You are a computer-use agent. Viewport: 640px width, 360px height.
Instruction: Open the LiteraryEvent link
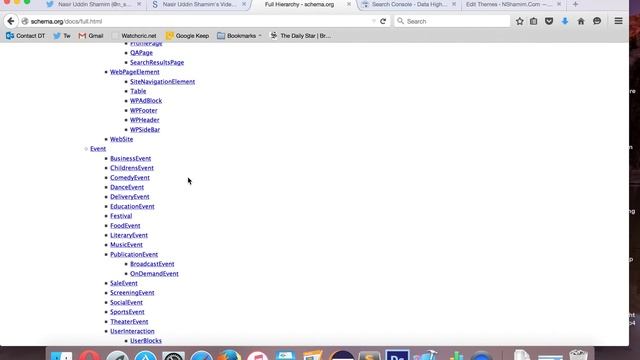[129, 235]
